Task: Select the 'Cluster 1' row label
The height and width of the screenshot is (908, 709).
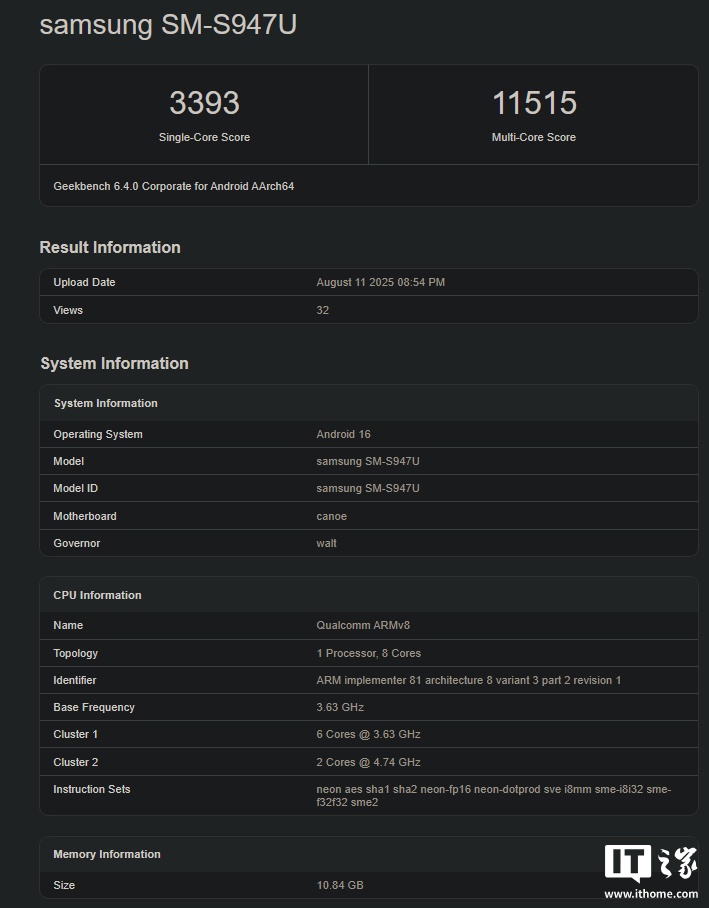Action: click(75, 734)
